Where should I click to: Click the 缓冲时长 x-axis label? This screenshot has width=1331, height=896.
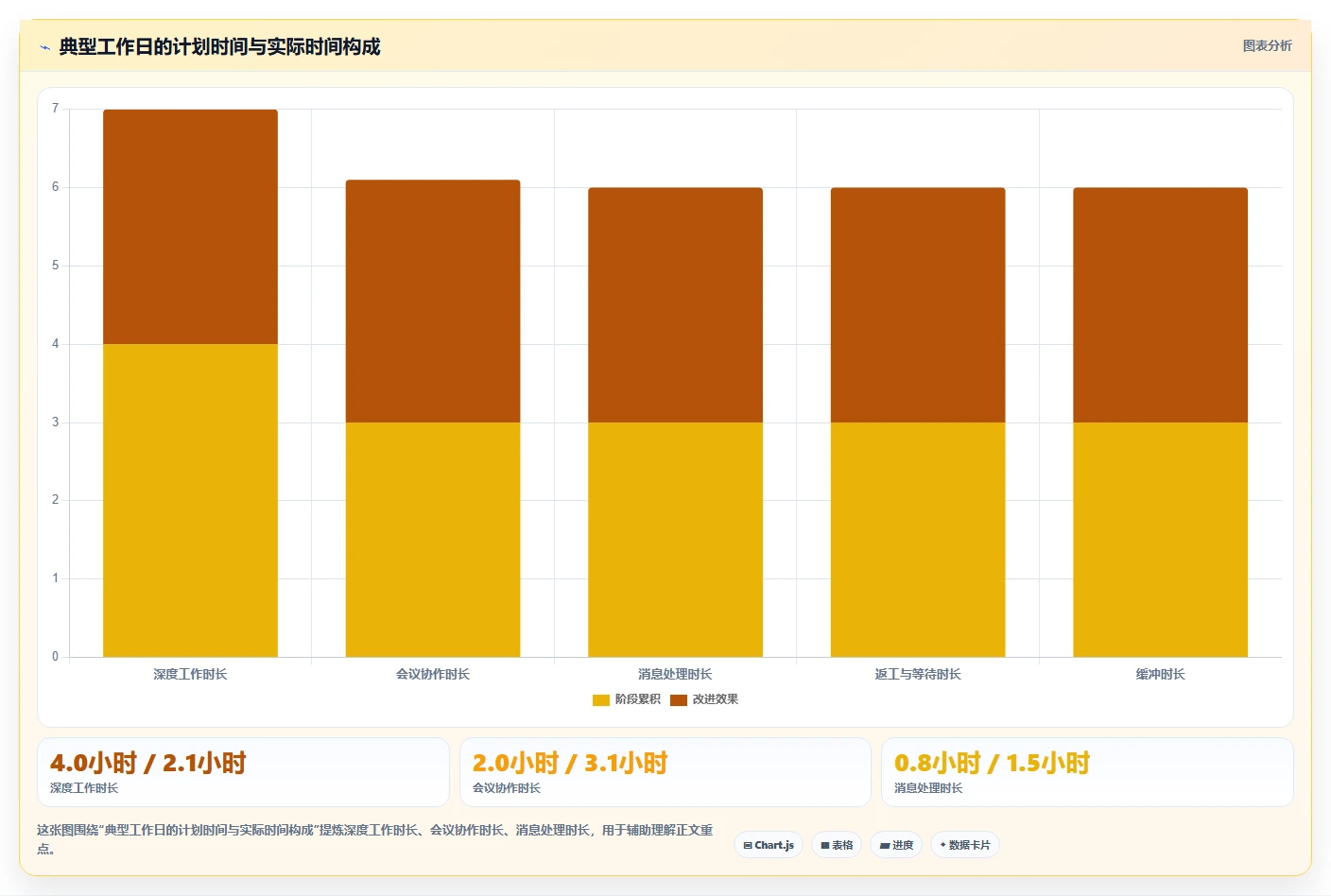[1161, 674]
